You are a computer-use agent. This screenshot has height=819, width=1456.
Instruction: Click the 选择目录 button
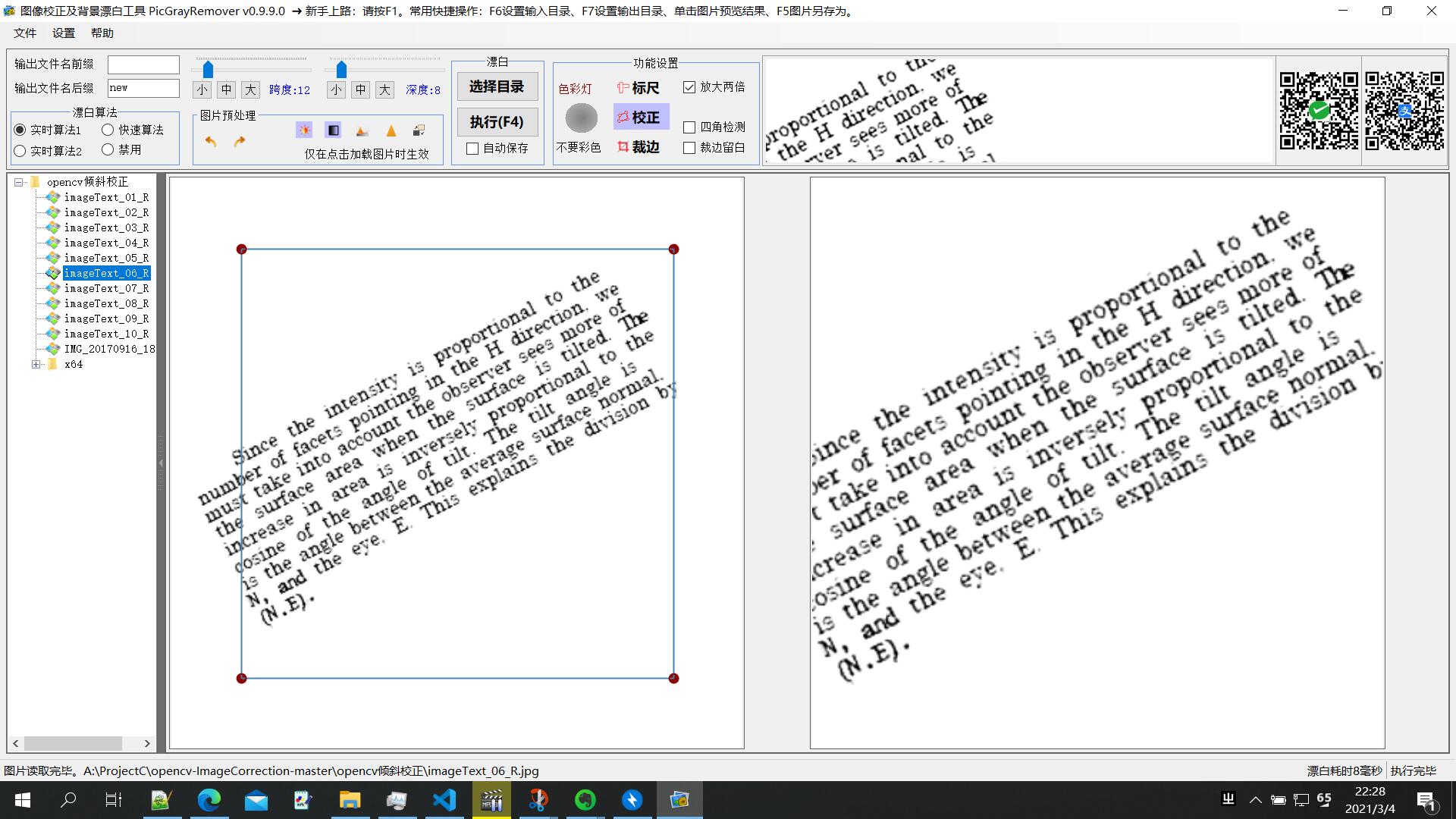tap(497, 86)
